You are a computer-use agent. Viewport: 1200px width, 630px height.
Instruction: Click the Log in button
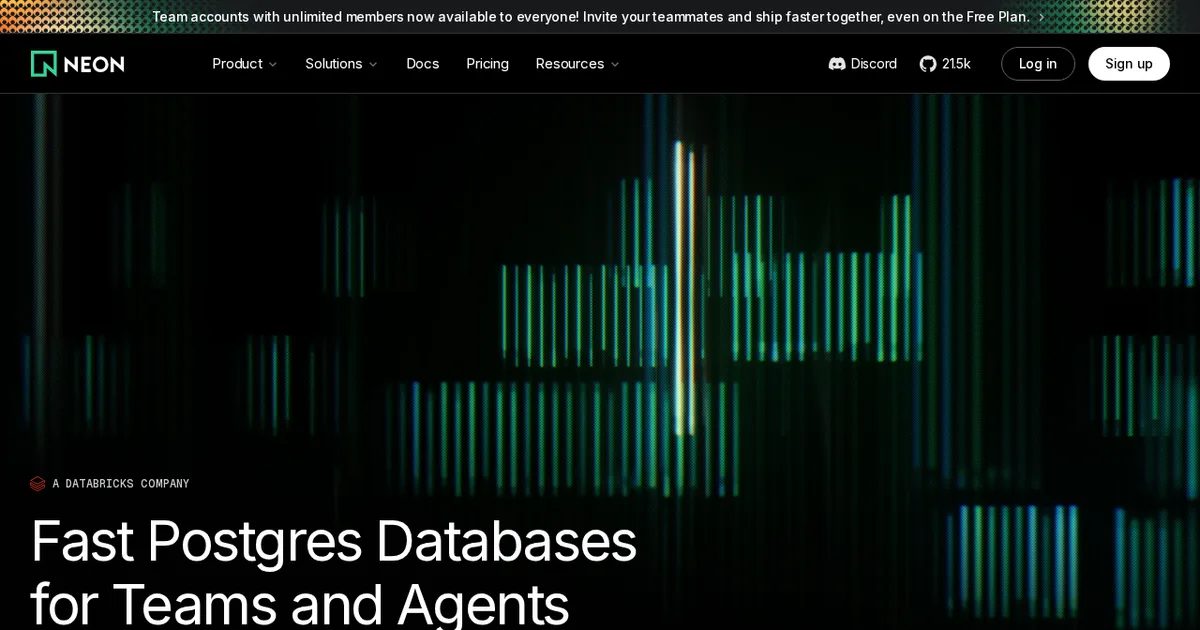(x=1038, y=64)
